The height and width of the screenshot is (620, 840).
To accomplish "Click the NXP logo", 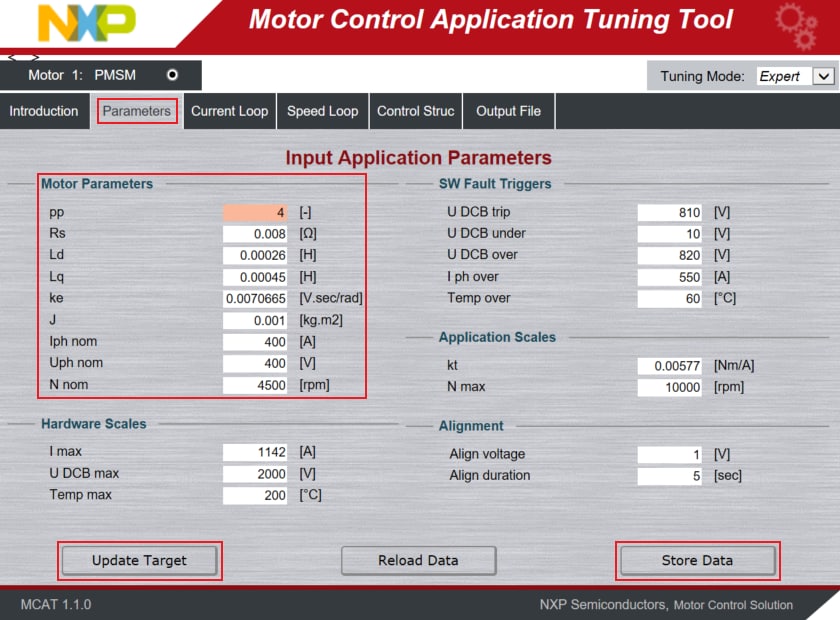I will (85, 23).
